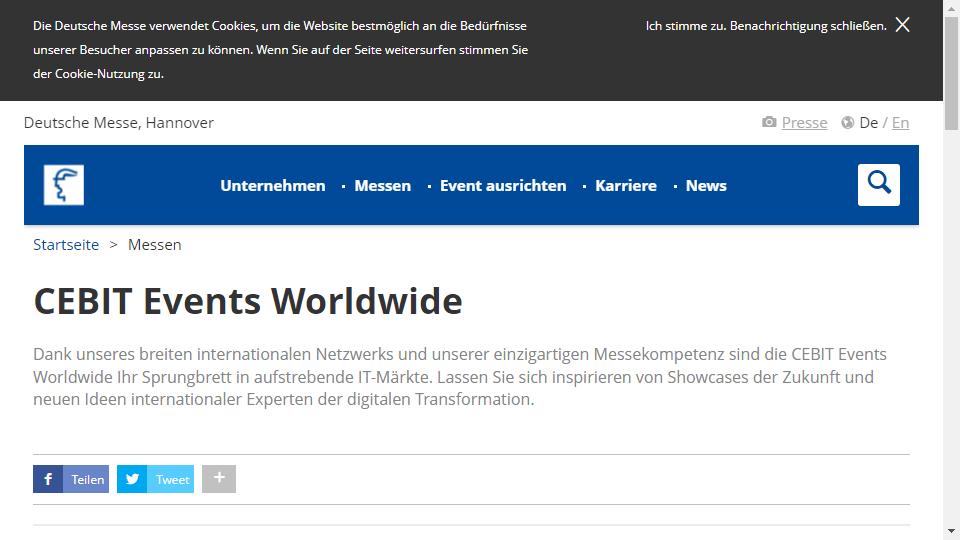Open the Unternehmen menu

[x=272, y=186]
